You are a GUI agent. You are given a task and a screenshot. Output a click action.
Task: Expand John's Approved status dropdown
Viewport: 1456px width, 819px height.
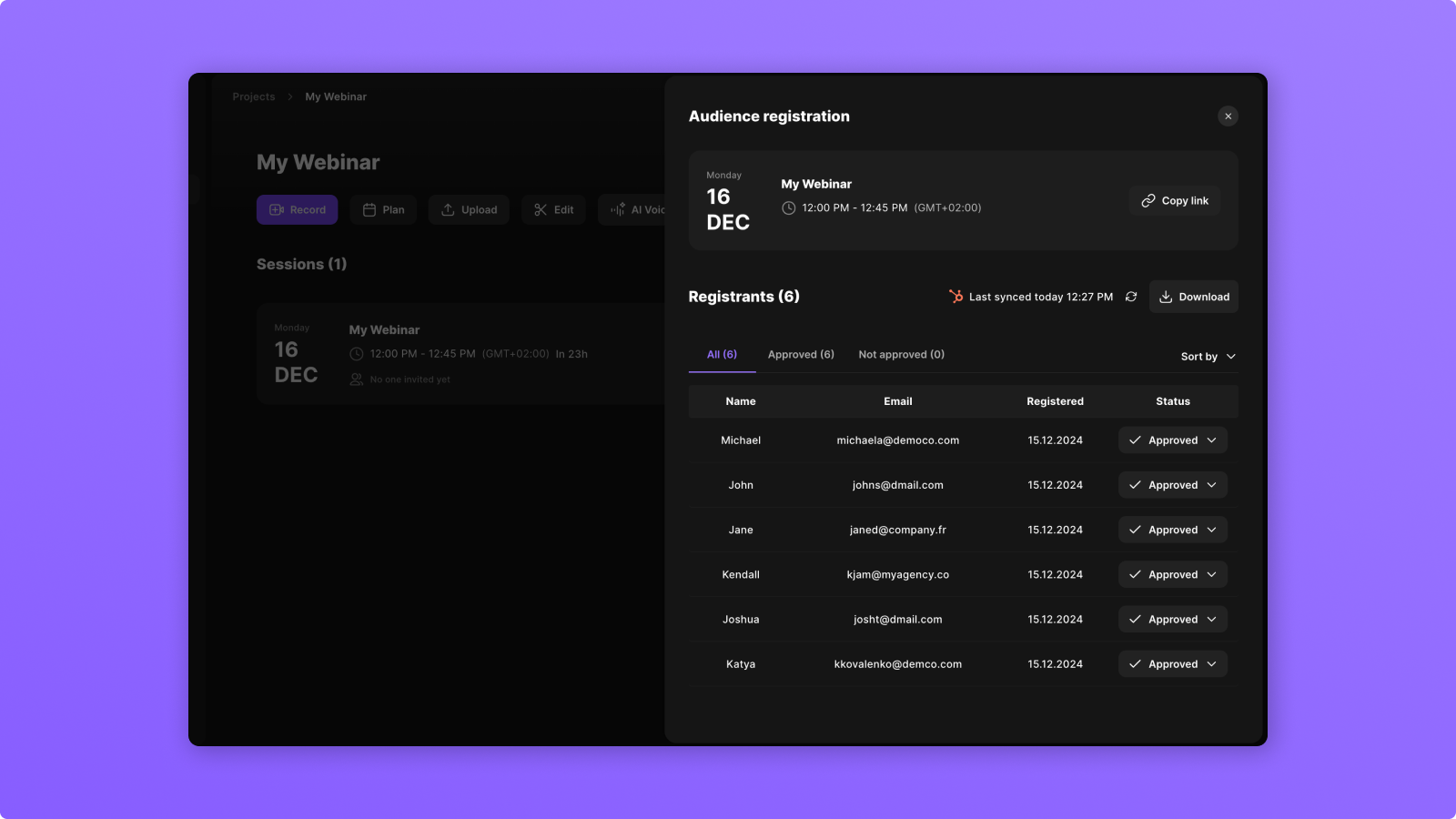1172,485
